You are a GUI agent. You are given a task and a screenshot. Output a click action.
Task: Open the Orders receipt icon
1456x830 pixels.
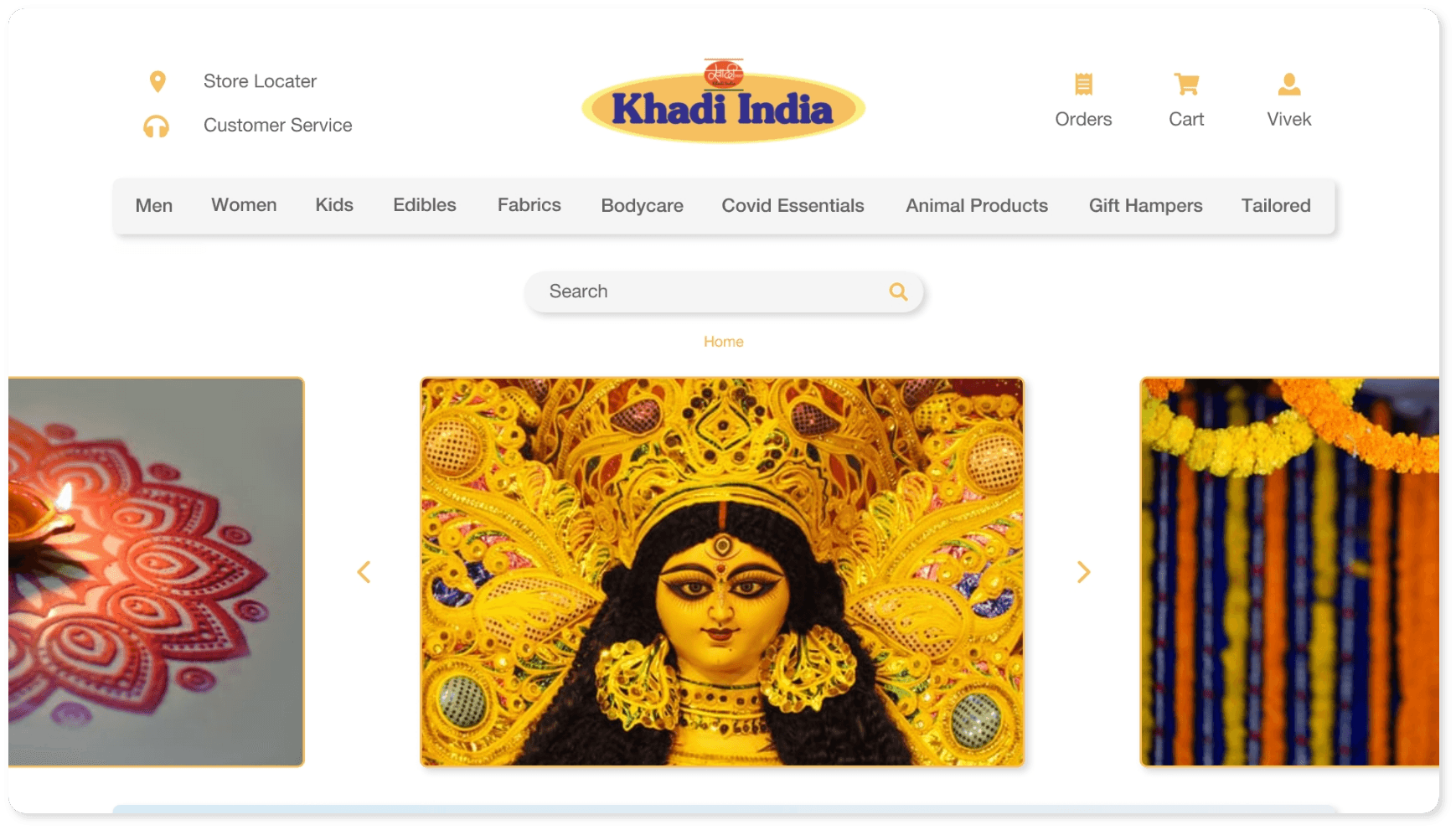pyautogui.click(x=1083, y=84)
